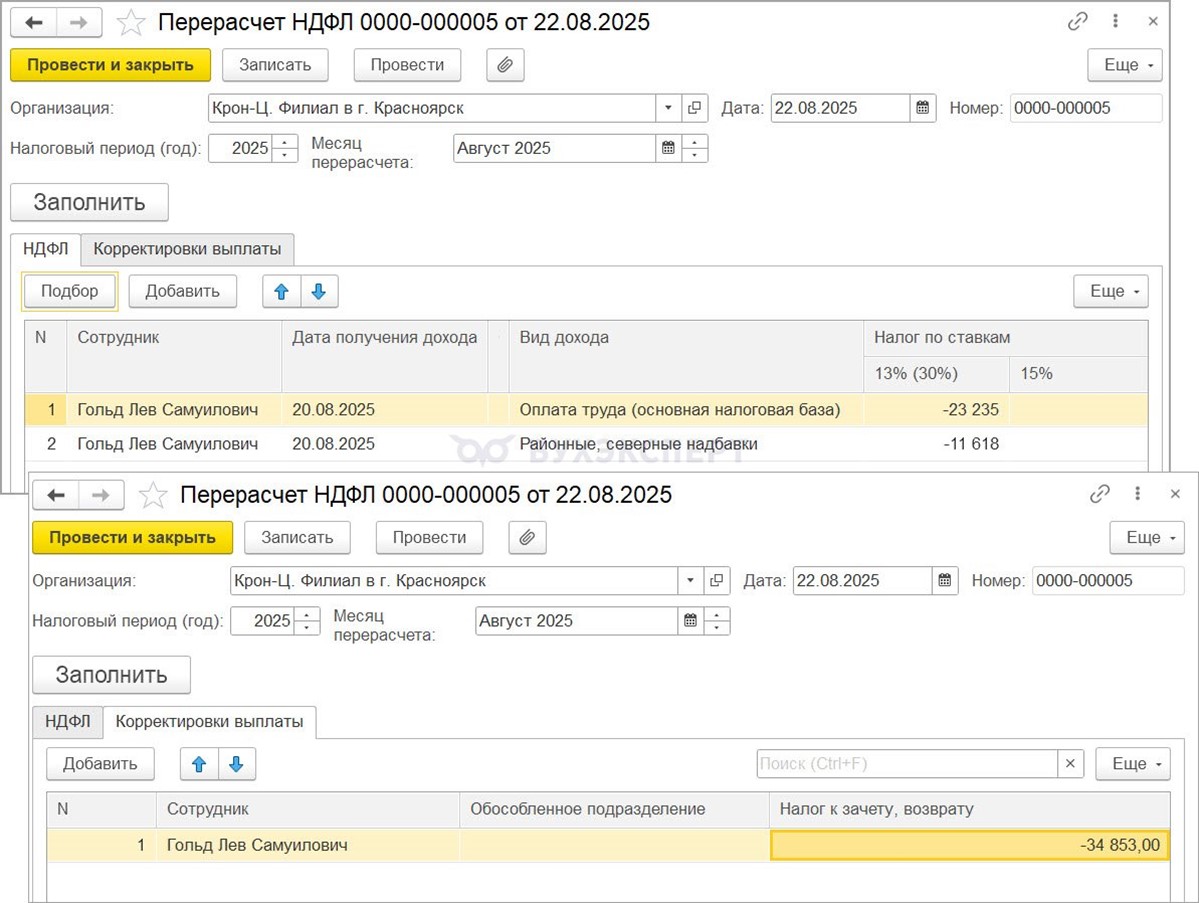Clear the search field with the X icon

(1070, 764)
